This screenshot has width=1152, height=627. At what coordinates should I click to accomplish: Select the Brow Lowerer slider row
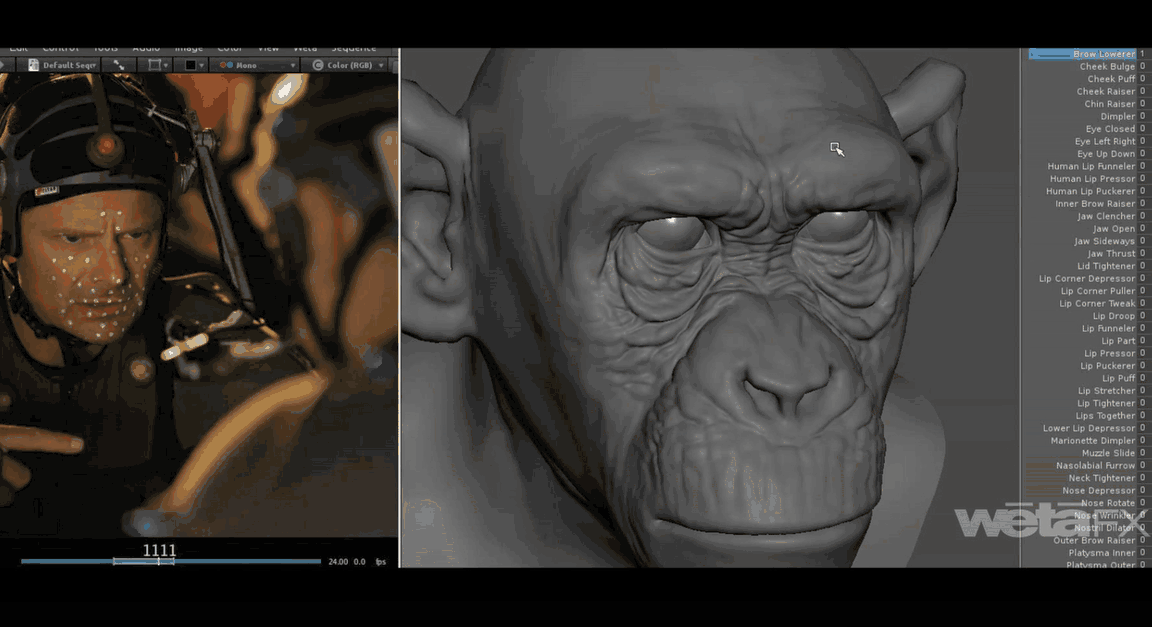click(x=1084, y=54)
